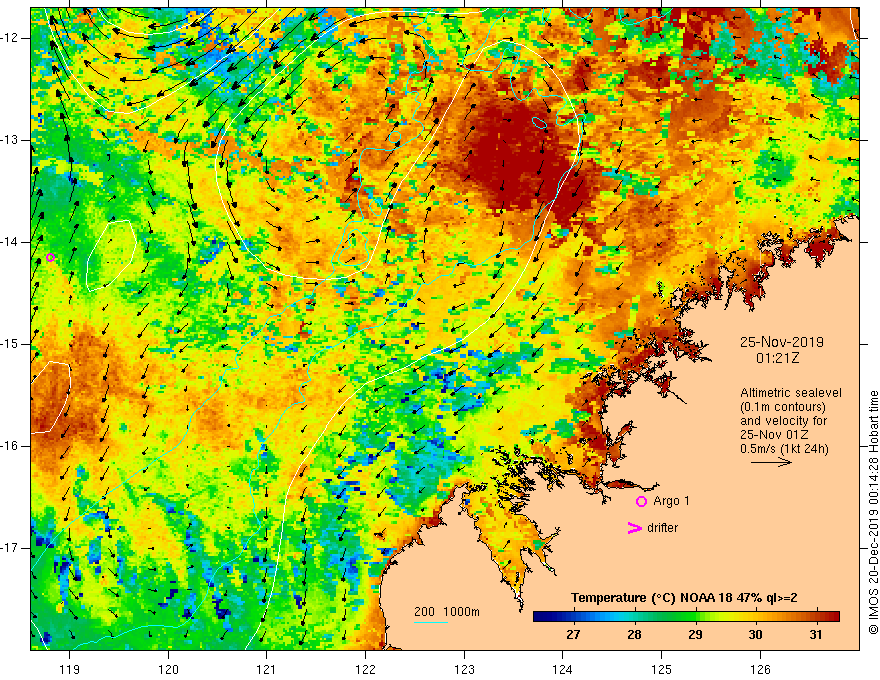Click the '0.5m/s (1kt 24h)' text
The width and height of the screenshot is (880, 680).
click(x=784, y=449)
